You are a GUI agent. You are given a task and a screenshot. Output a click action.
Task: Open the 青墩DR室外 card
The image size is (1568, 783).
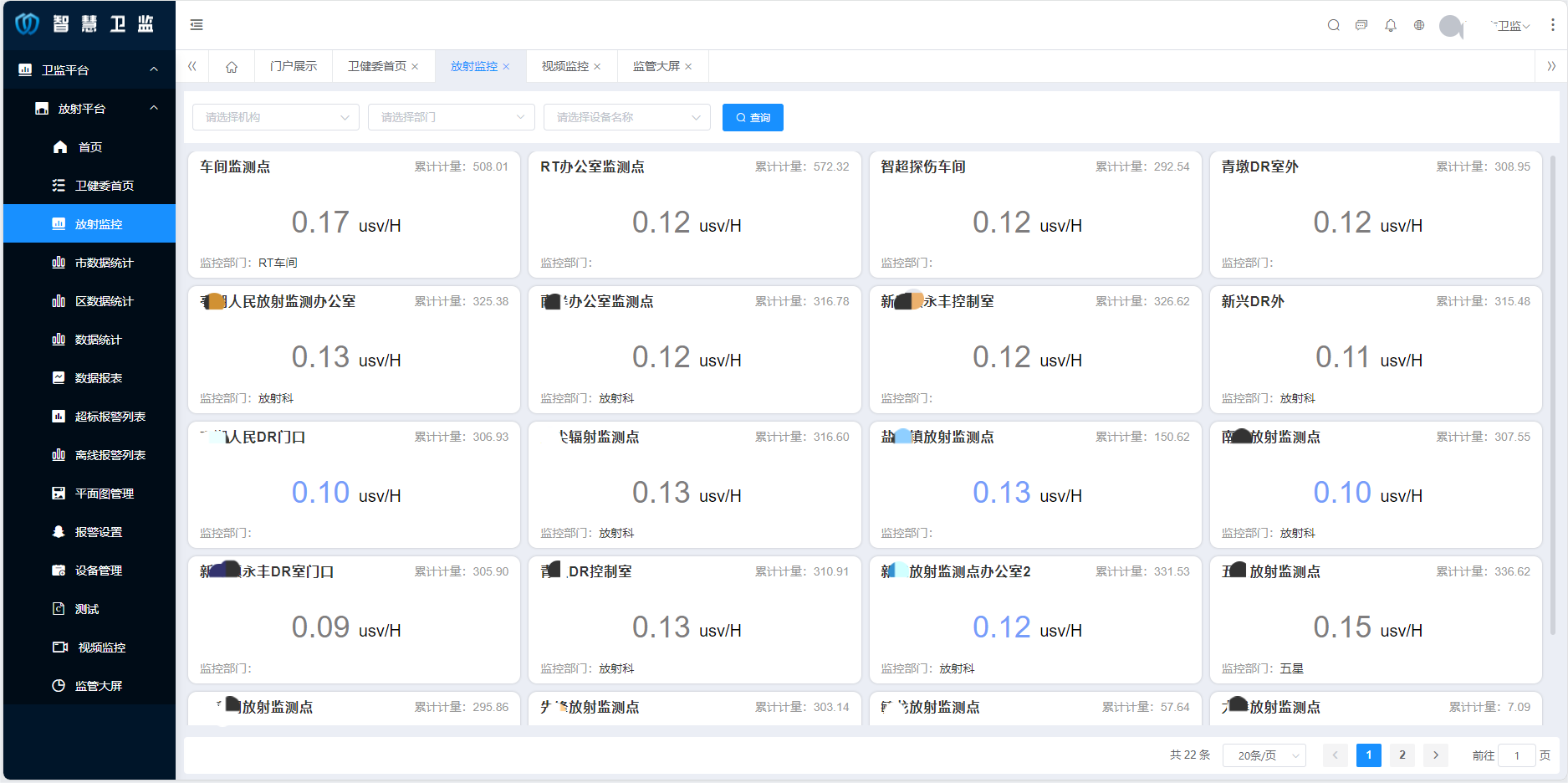coord(1376,214)
